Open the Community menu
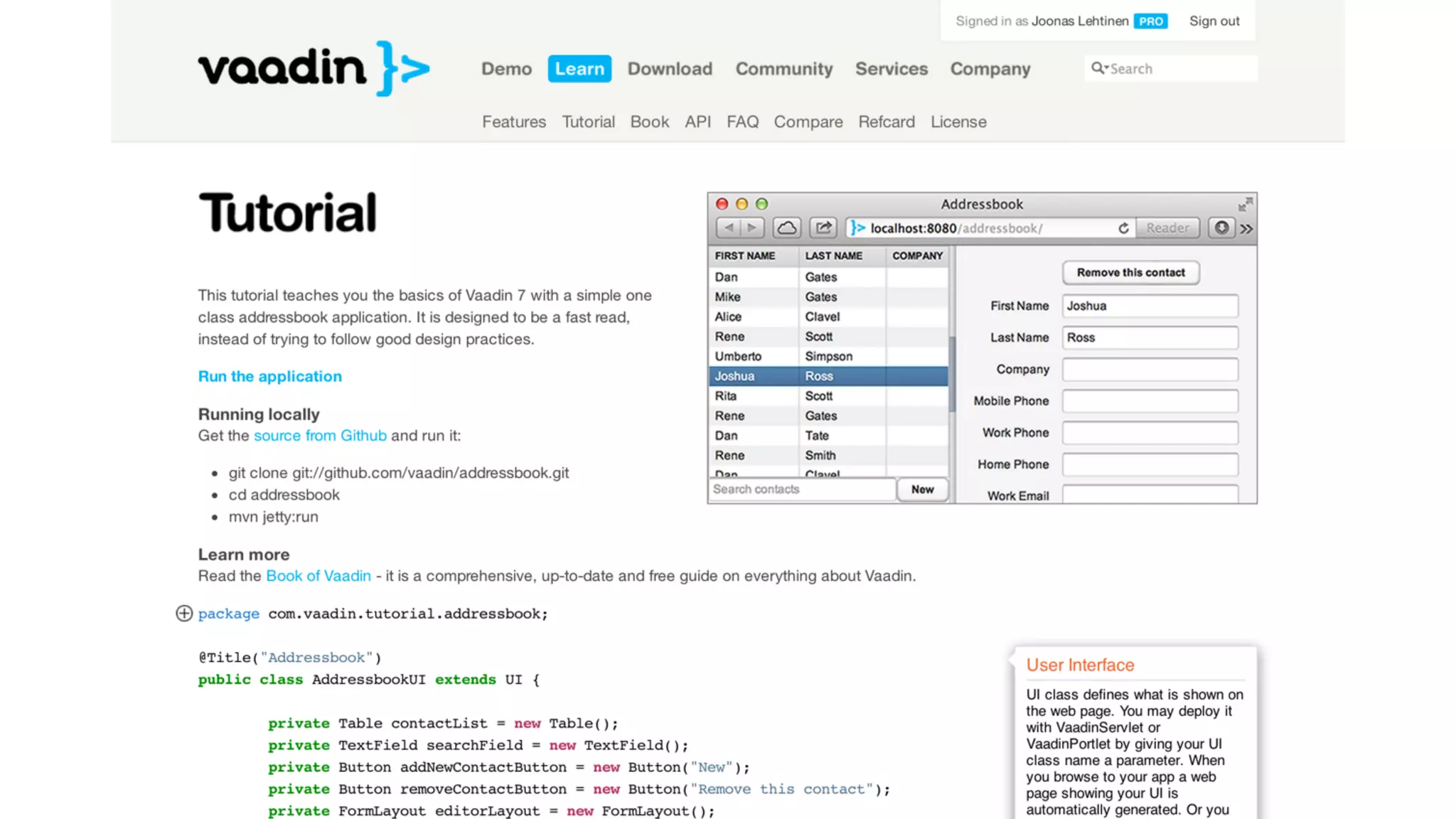Screen dimensions: 1456x819 pos(783,69)
